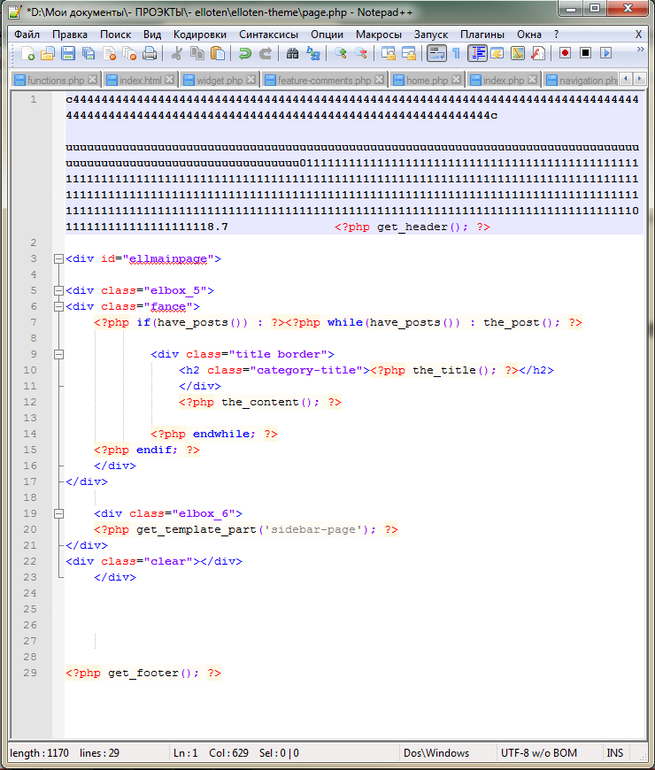Click the UTF-8 w/o BOM status field
This screenshot has width=655, height=770.
(x=539, y=753)
